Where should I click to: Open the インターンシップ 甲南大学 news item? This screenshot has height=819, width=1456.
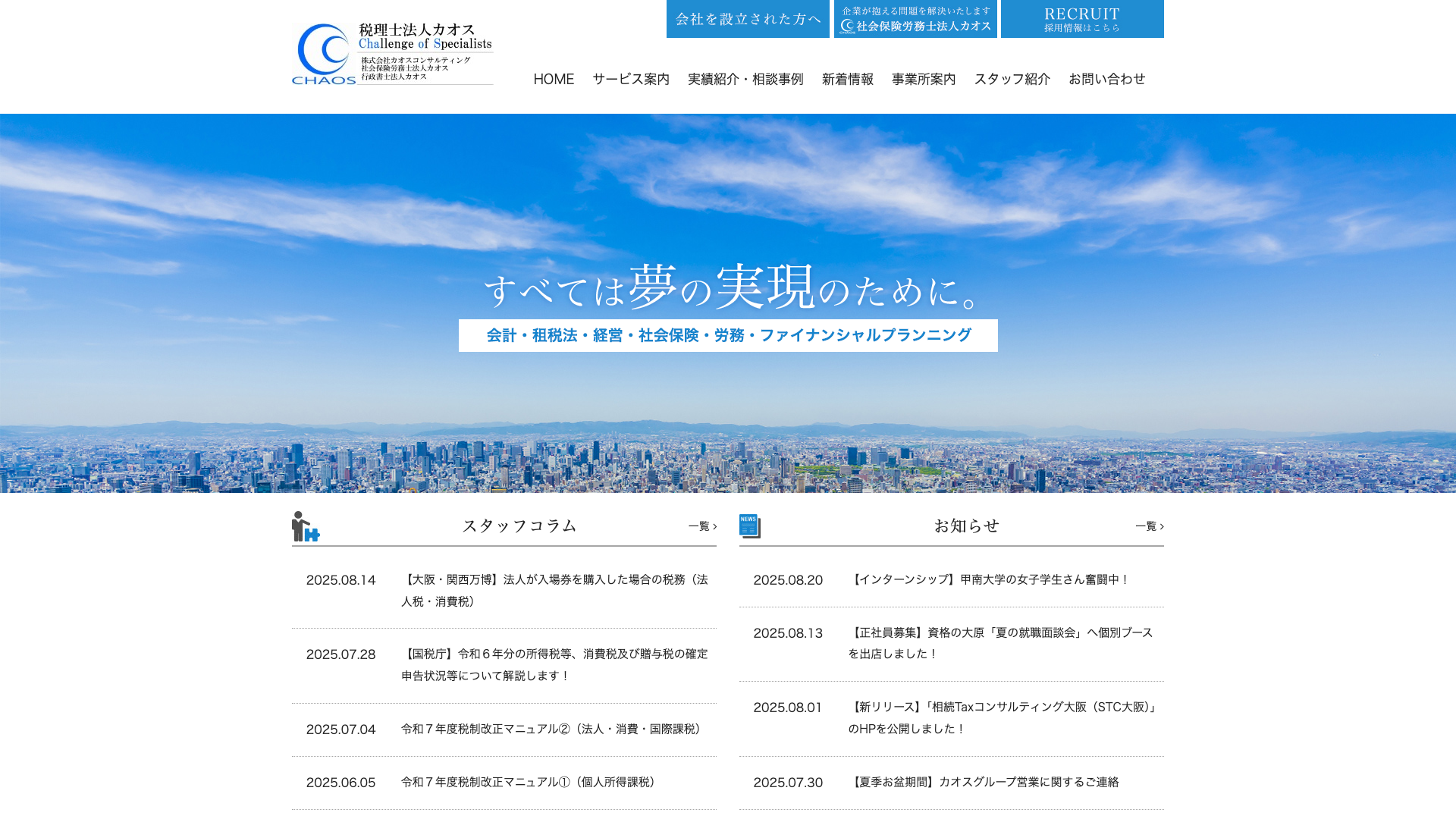tap(989, 580)
